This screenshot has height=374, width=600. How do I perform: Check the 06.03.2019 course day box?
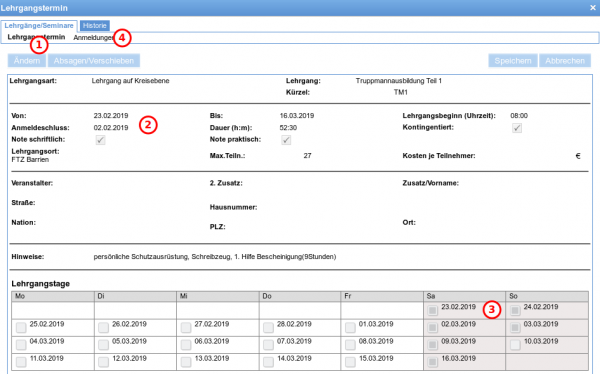tap(186, 345)
